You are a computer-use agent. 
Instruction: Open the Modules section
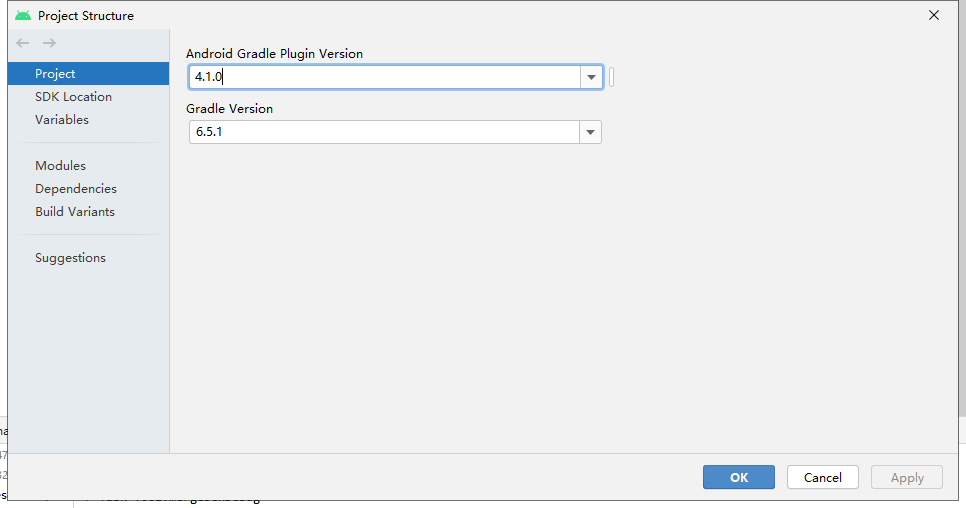coord(60,166)
